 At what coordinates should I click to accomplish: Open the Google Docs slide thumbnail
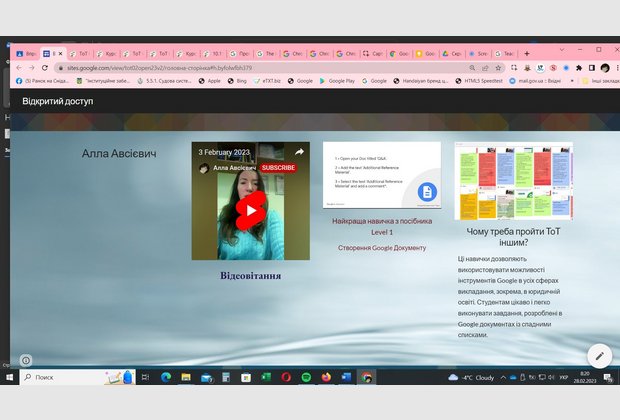(381, 175)
